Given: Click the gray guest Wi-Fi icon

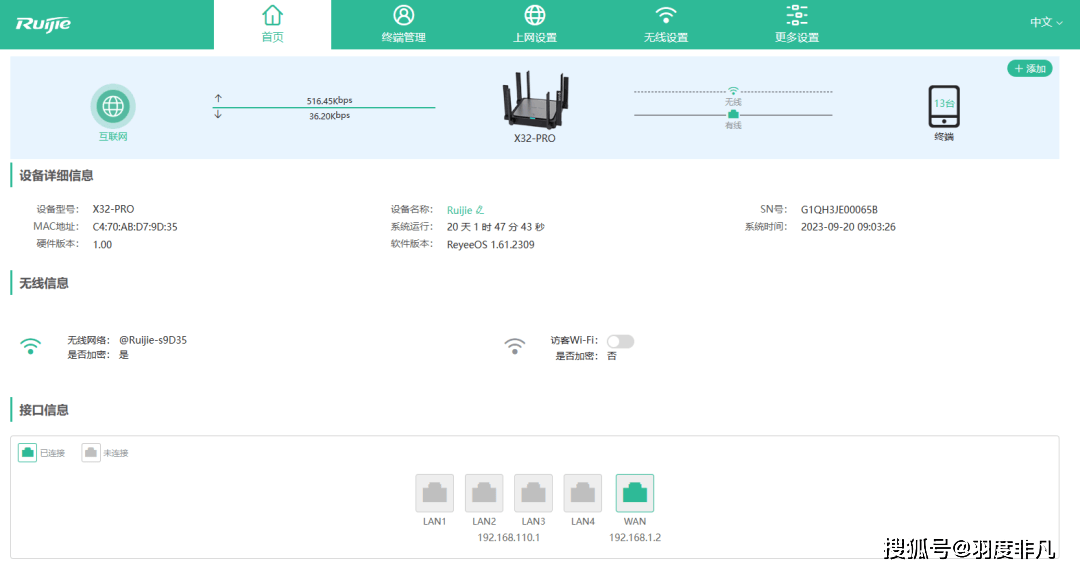Looking at the screenshot, I should [x=514, y=346].
